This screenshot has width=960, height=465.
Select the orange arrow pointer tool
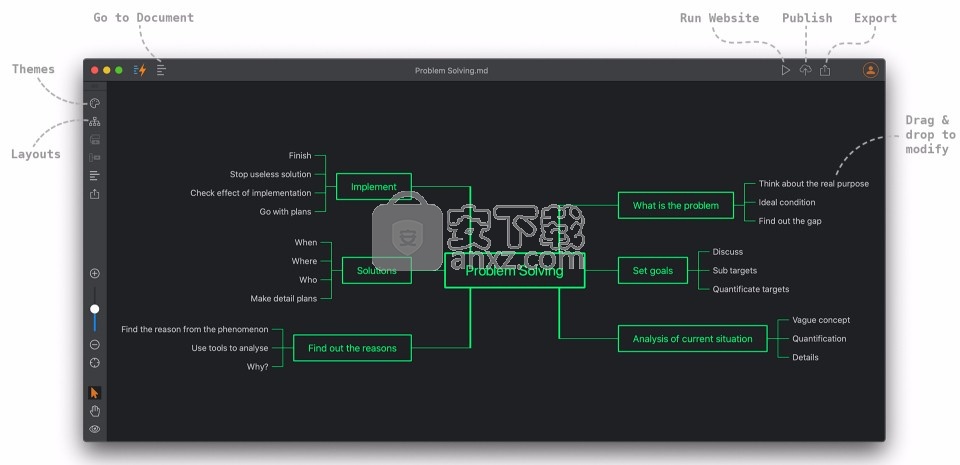(x=95, y=393)
